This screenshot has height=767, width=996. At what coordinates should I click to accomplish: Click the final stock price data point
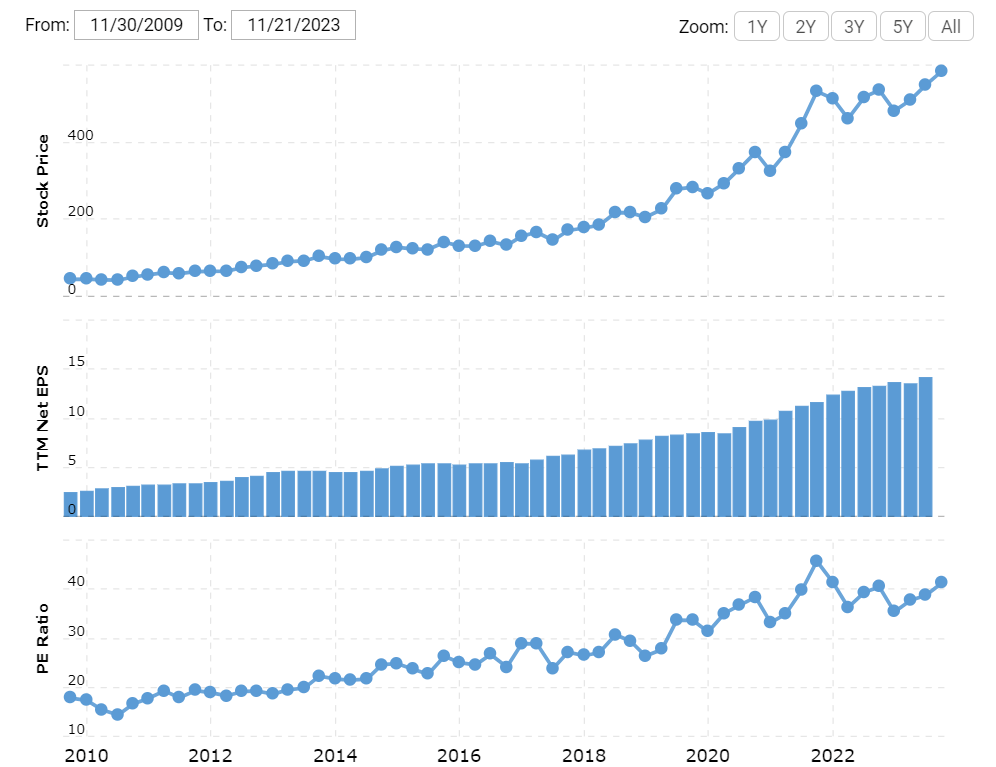point(941,71)
